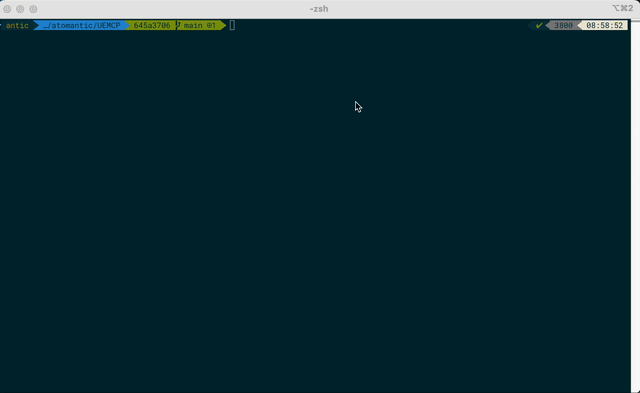Click the 3800 counter segment on the right
The height and width of the screenshot is (393, 640).
pyautogui.click(x=563, y=25)
